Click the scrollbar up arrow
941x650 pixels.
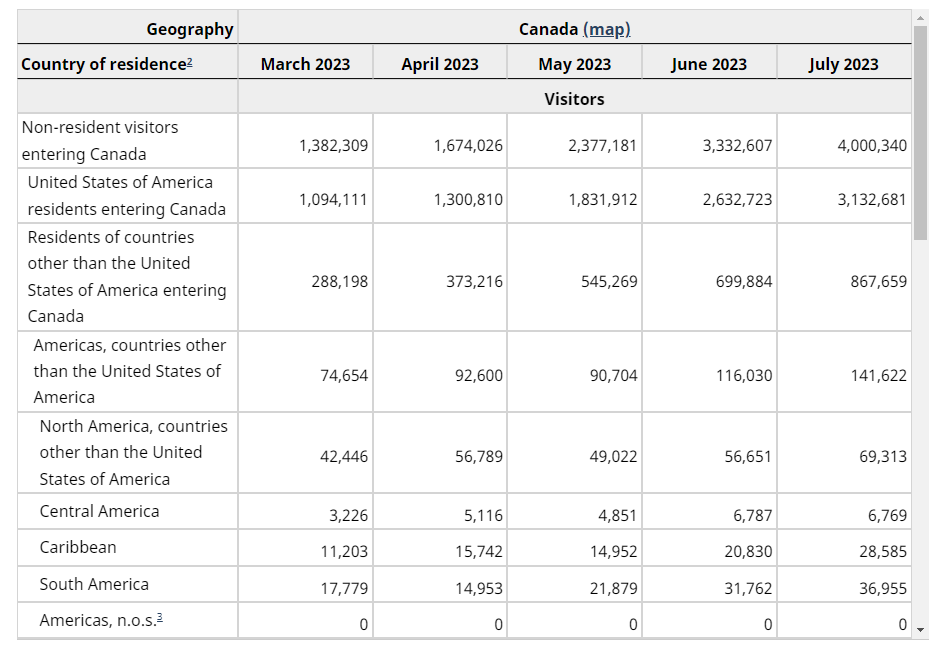click(920, 17)
